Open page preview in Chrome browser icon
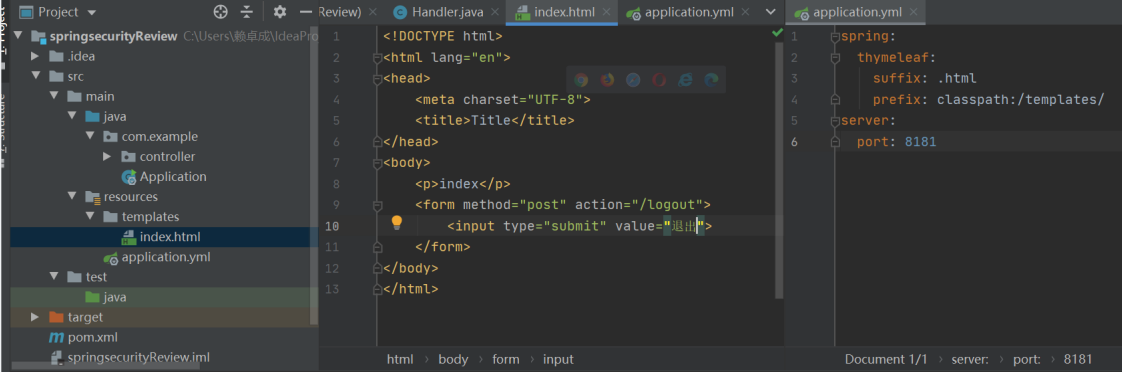Viewport: 1122px width, 372px height. coord(581,80)
